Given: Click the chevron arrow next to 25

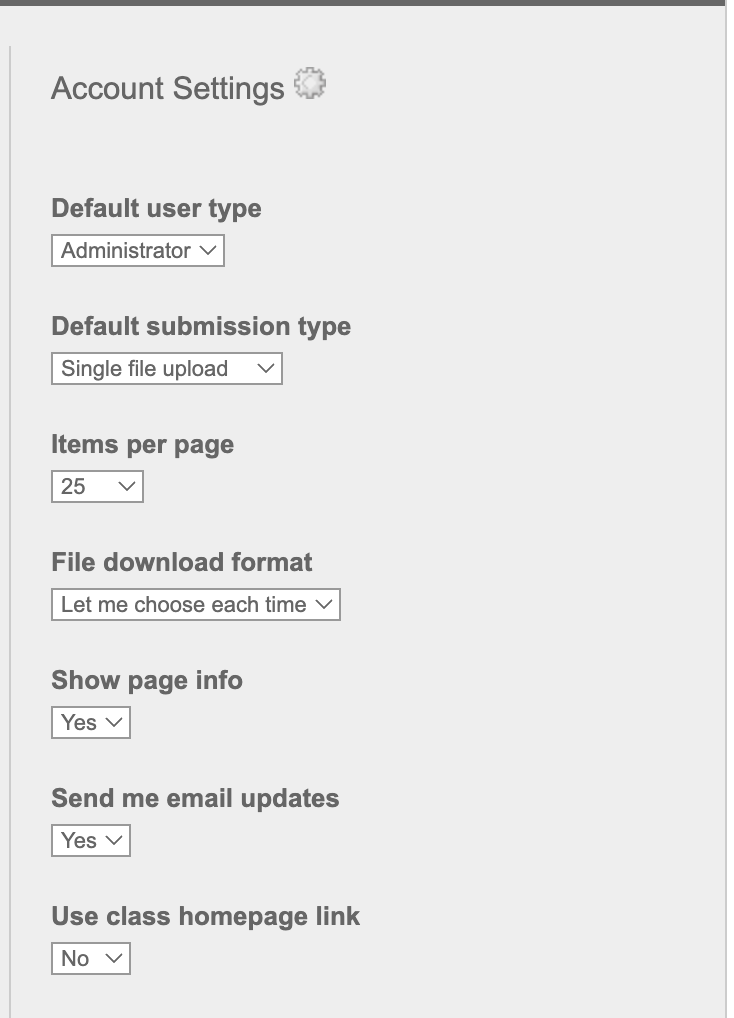Looking at the screenshot, I should click(x=126, y=487).
